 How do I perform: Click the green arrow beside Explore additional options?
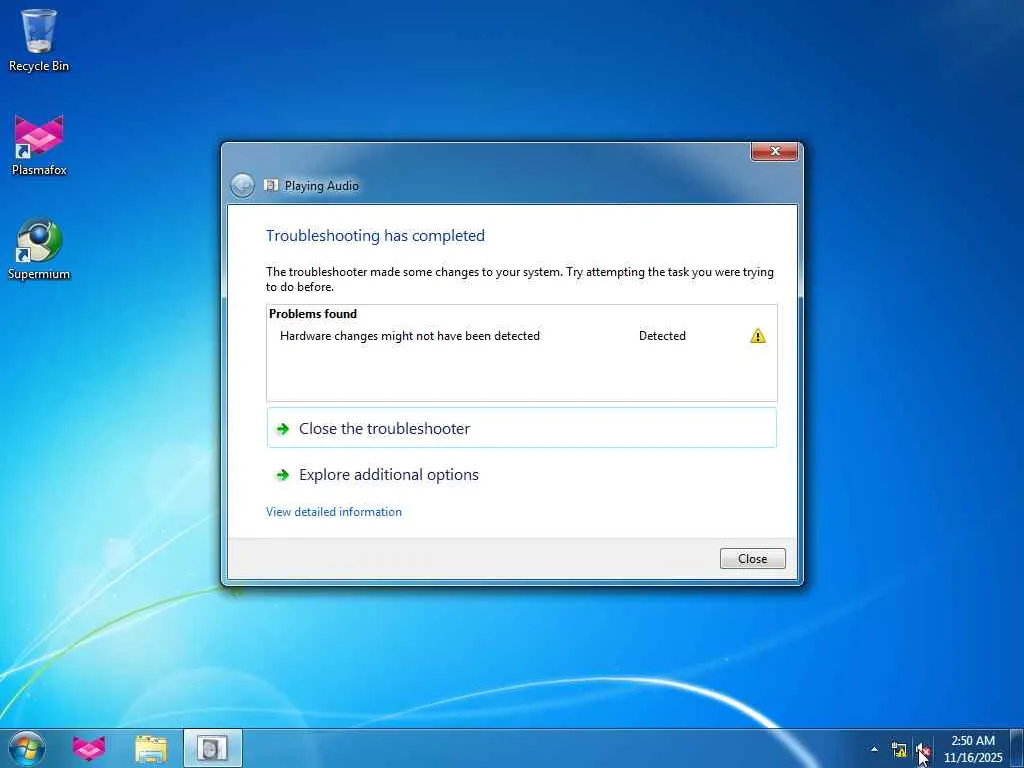coord(283,475)
